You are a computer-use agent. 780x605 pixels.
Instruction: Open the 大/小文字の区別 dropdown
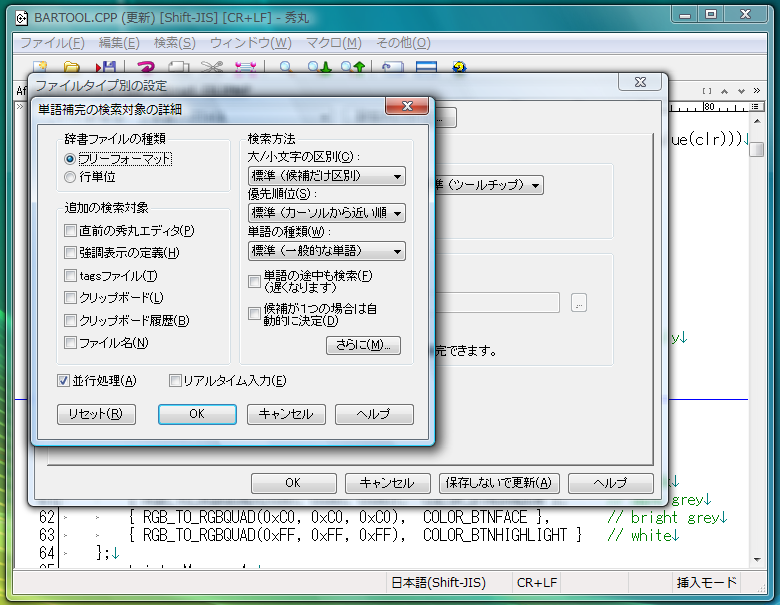[x=326, y=176]
